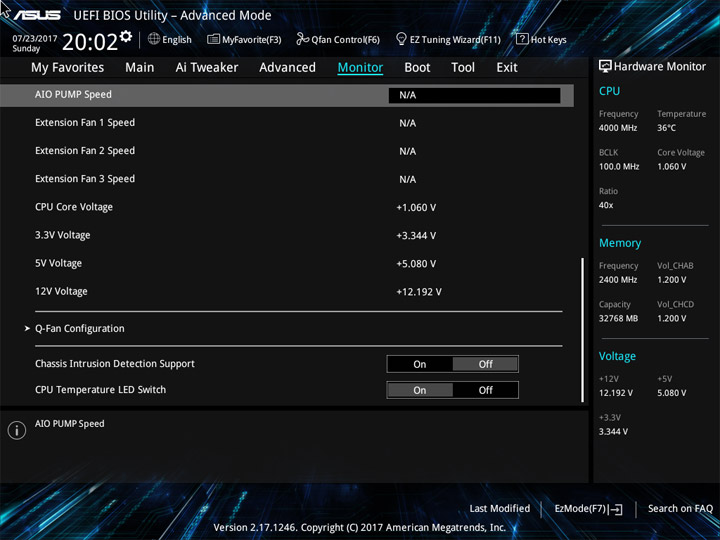720x540 pixels.
Task: Set Chassis Intrusion Detection Support to Off
Action: (x=485, y=364)
